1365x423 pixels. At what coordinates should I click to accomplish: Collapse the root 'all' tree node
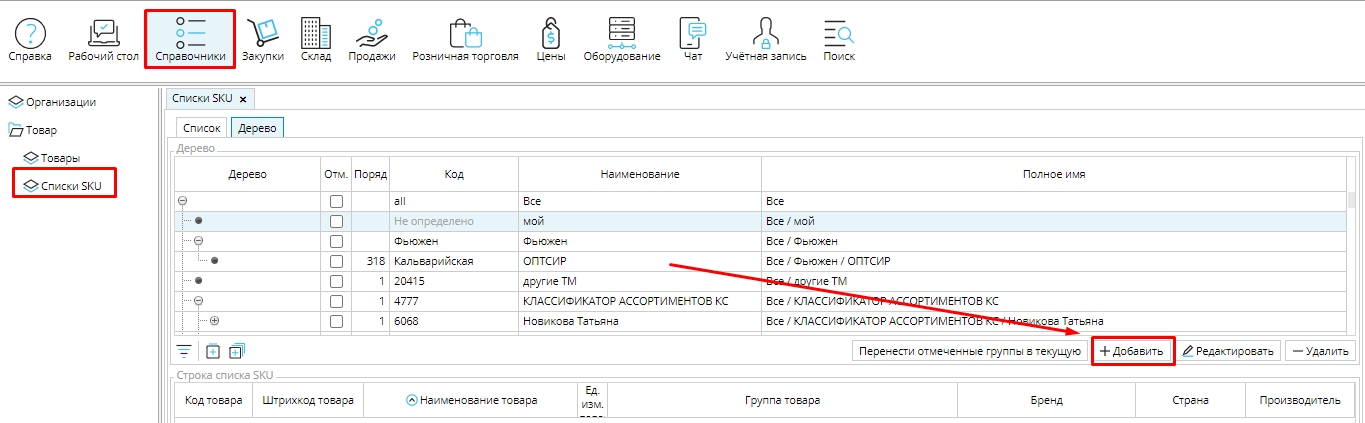(x=182, y=201)
